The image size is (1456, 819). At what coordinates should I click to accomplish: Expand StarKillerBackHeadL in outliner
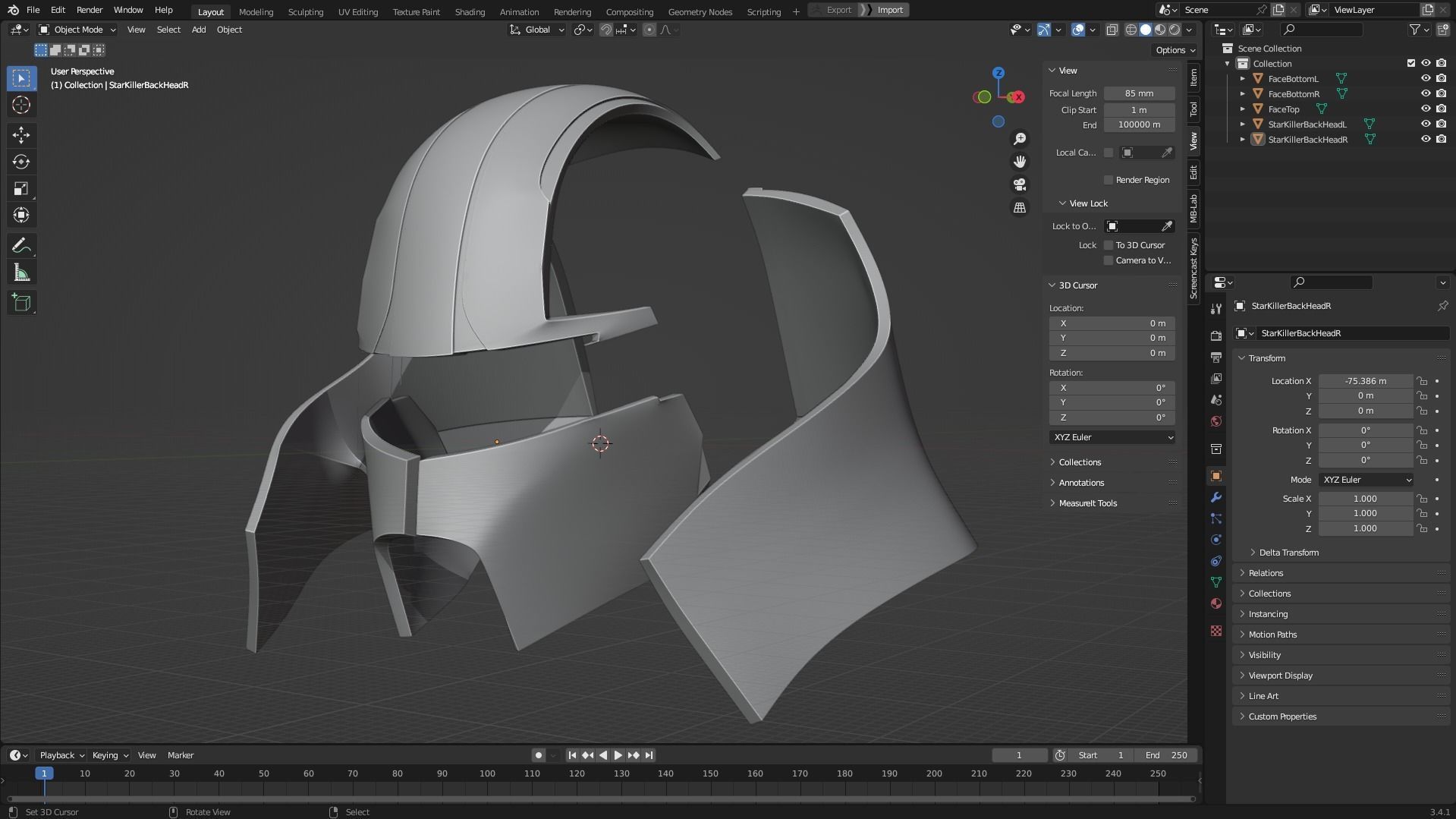[x=1242, y=124]
